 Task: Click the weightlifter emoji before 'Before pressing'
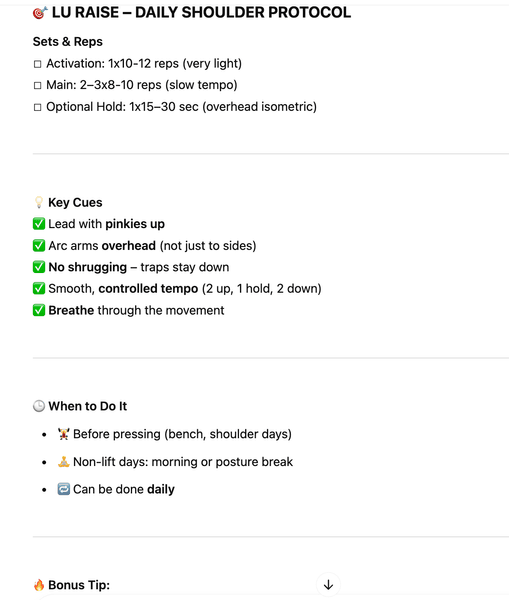63,434
